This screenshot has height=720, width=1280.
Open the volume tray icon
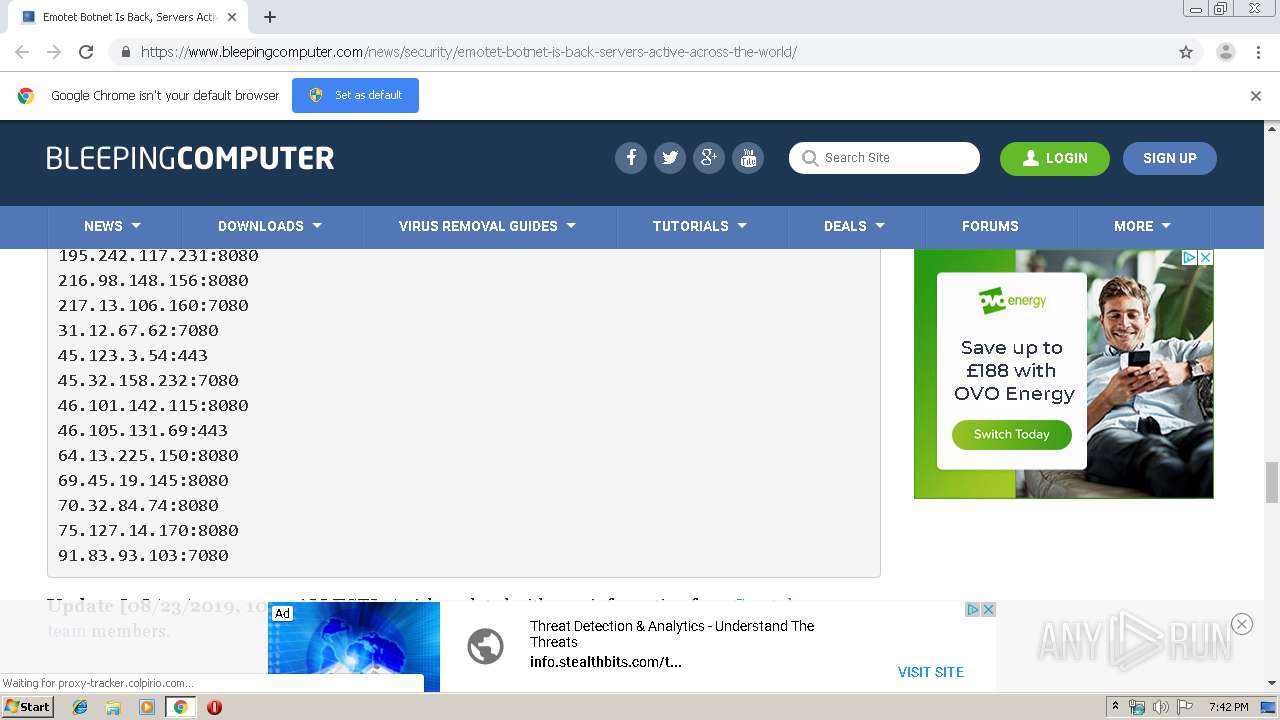click(x=1161, y=707)
